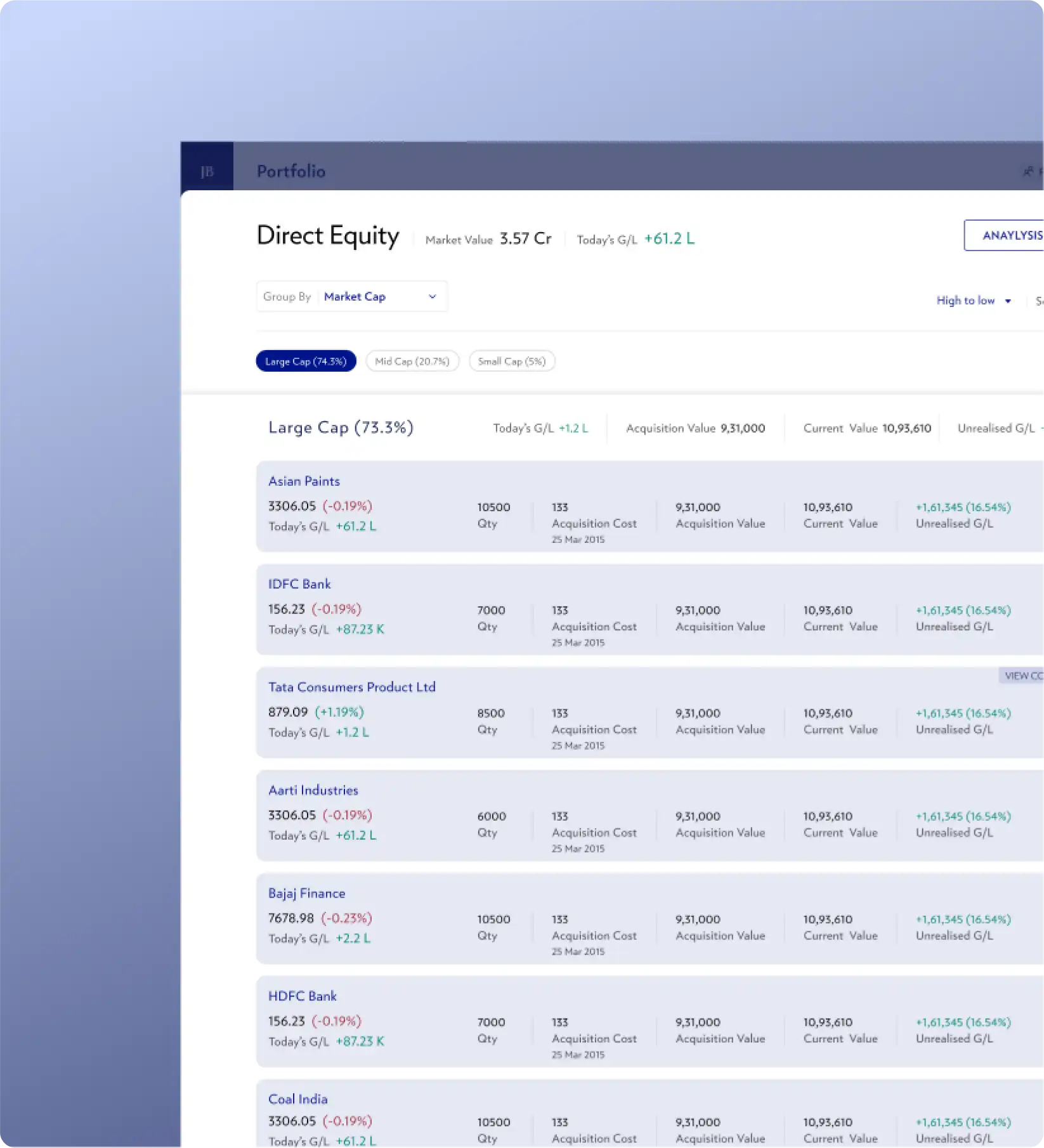This screenshot has height=1148, width=1044.
Task: Select the Large Cap (74.3%) tab
Action: tap(306, 362)
